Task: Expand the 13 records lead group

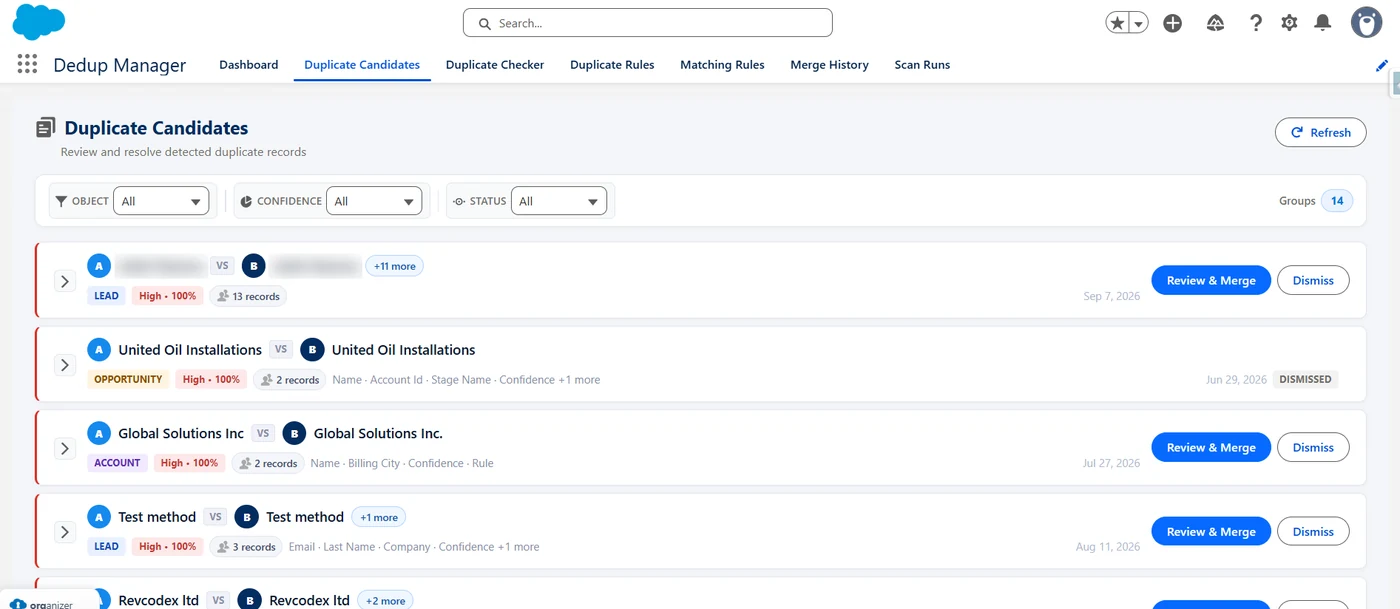Action: (x=65, y=281)
